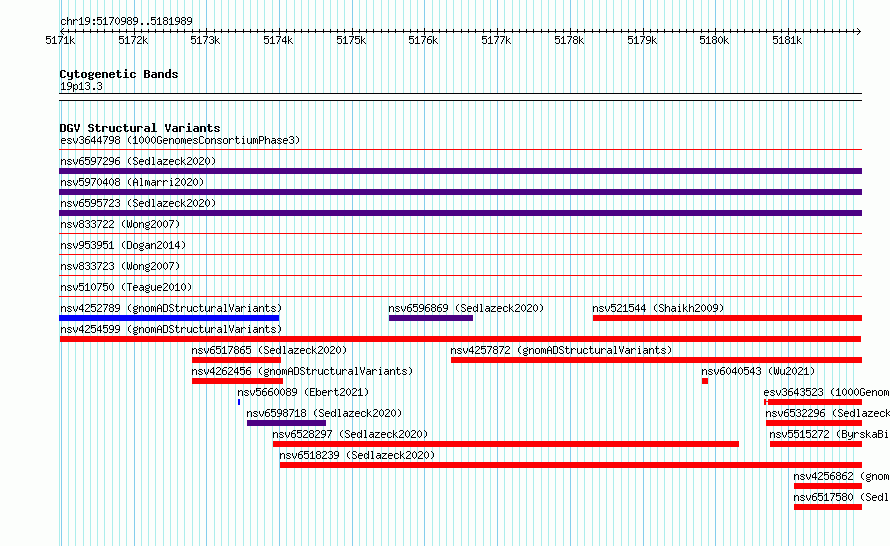Open the nsv6597296 (Sedlazeck2020) variant label
This screenshot has height=546, width=890.
click(x=138, y=161)
